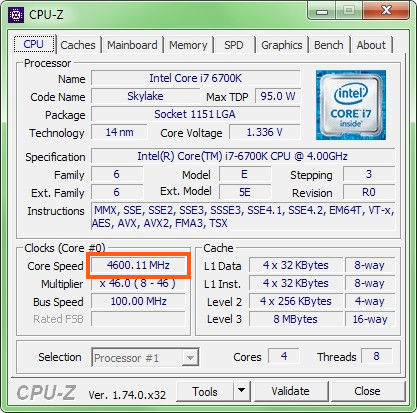Click the Core Speed 4600.11 MHz field
The width and height of the screenshot is (417, 413).
point(138,265)
